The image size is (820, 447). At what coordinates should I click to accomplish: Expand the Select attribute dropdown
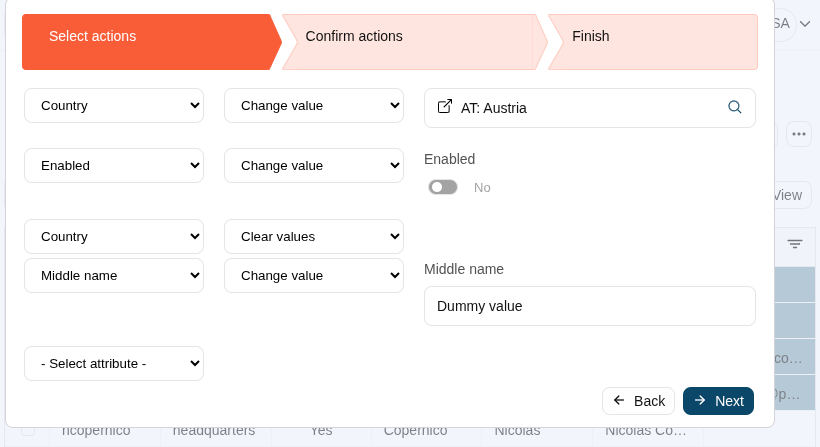click(x=114, y=364)
